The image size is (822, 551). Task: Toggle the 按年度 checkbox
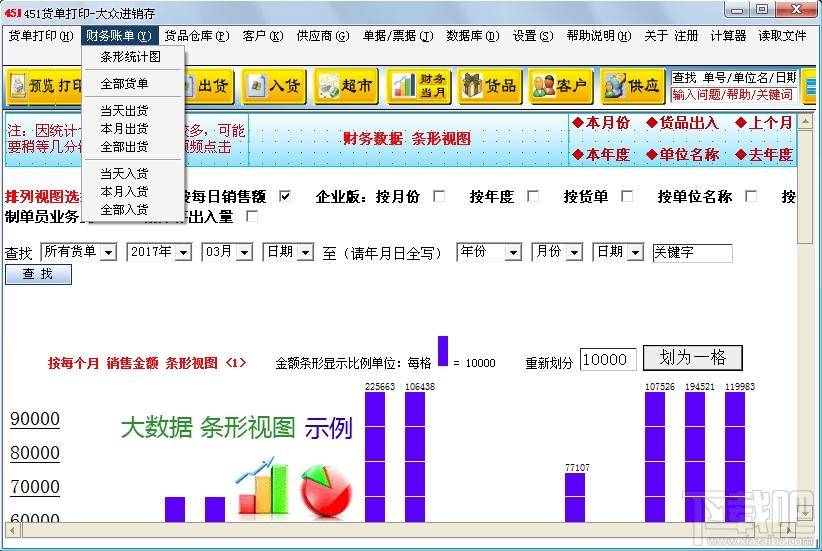coord(533,197)
